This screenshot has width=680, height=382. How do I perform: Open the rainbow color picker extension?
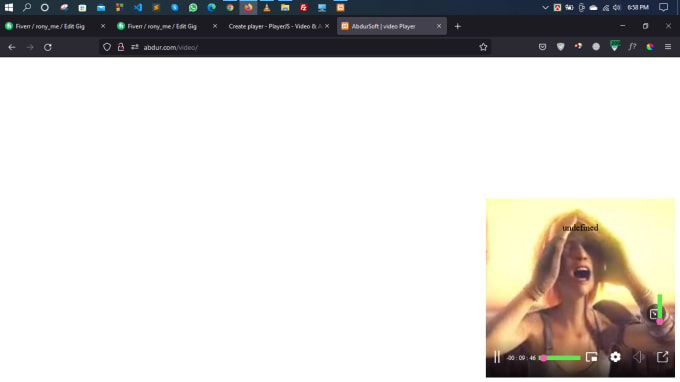tap(650, 47)
